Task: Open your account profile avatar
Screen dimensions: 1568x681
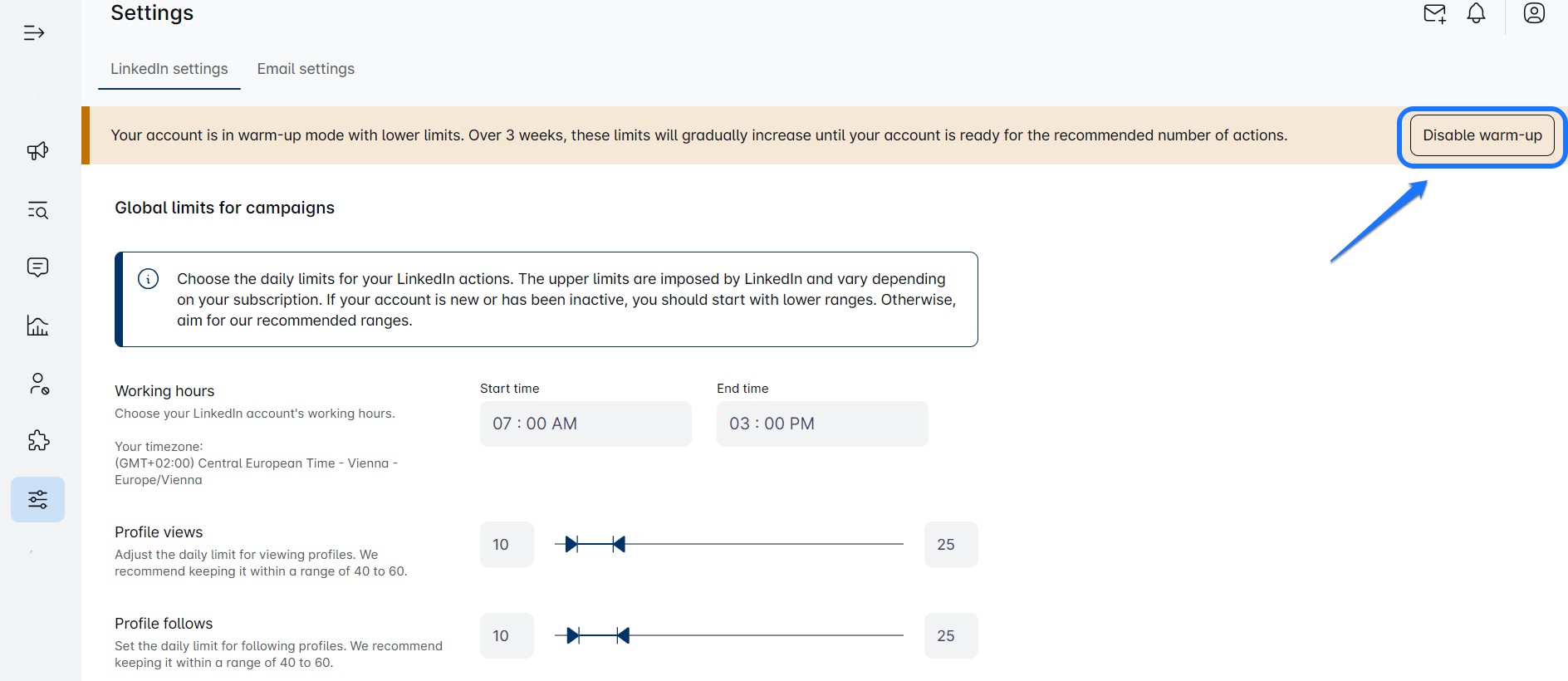Action: (1532, 14)
